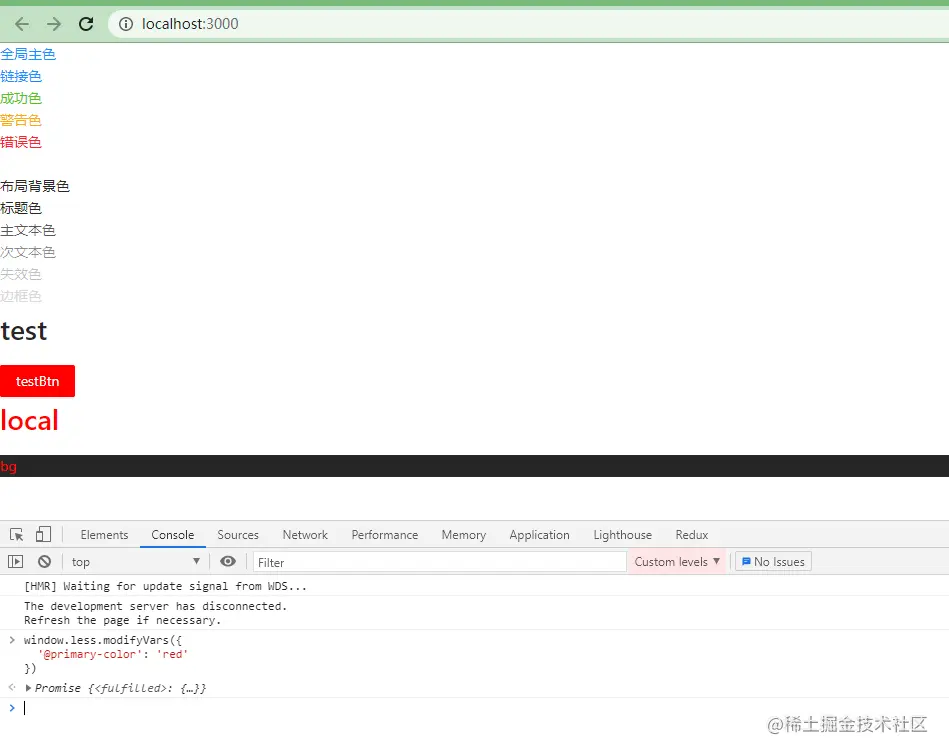Switch to the Network tab
The image size is (949, 756).
(x=305, y=535)
